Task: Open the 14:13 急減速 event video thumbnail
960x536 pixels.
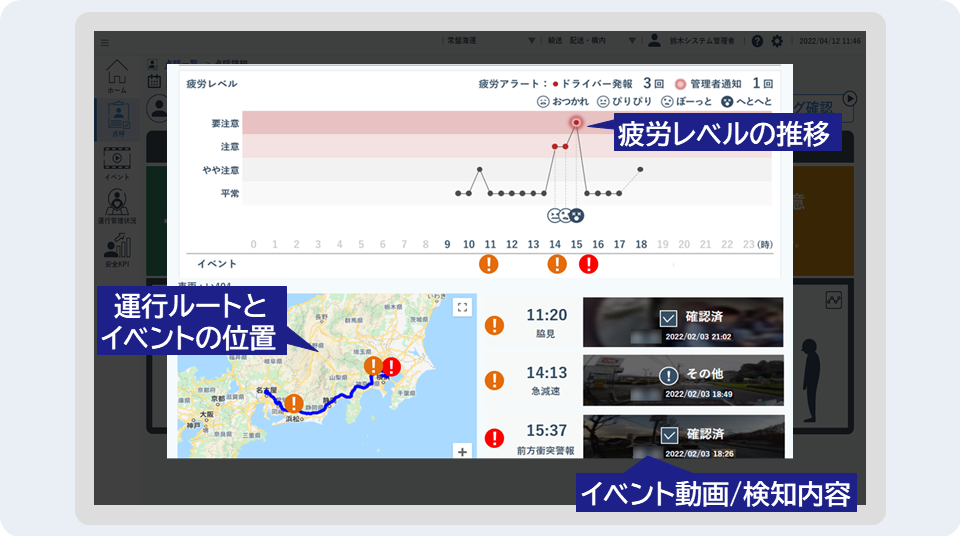Action: pyautogui.click(x=683, y=380)
